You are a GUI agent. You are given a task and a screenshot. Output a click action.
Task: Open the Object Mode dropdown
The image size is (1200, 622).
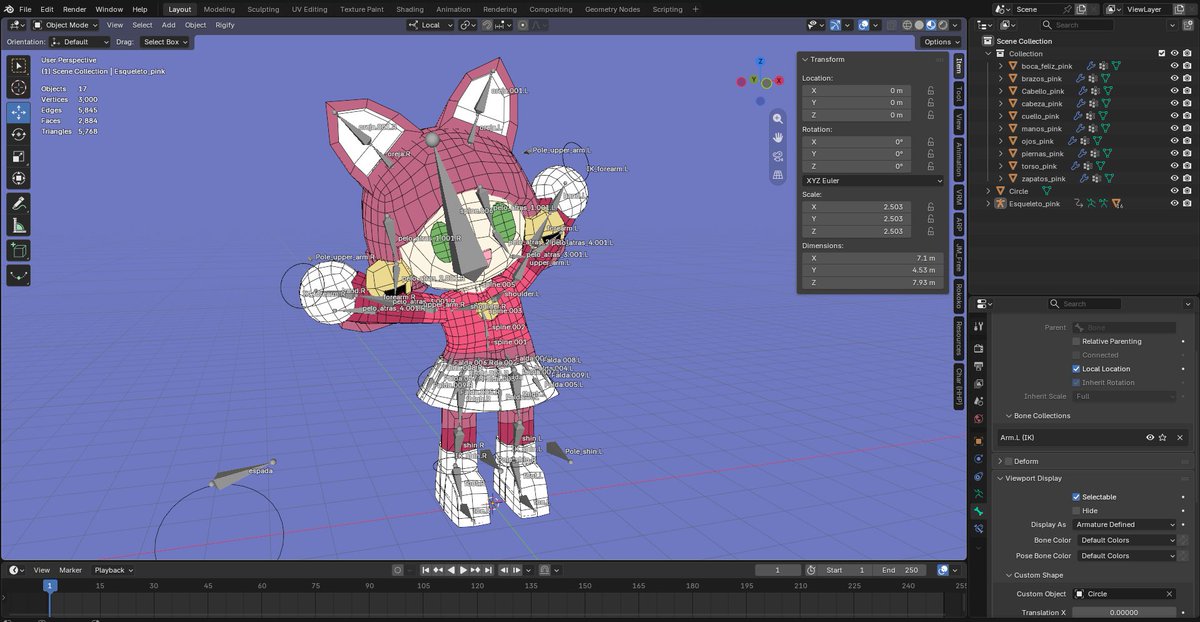point(66,24)
